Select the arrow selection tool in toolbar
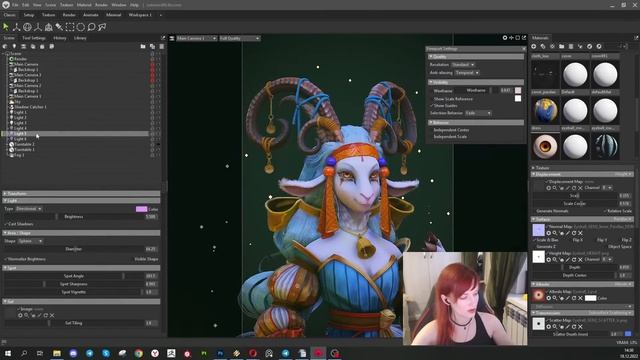The height and width of the screenshot is (360, 640). click(x=6, y=27)
